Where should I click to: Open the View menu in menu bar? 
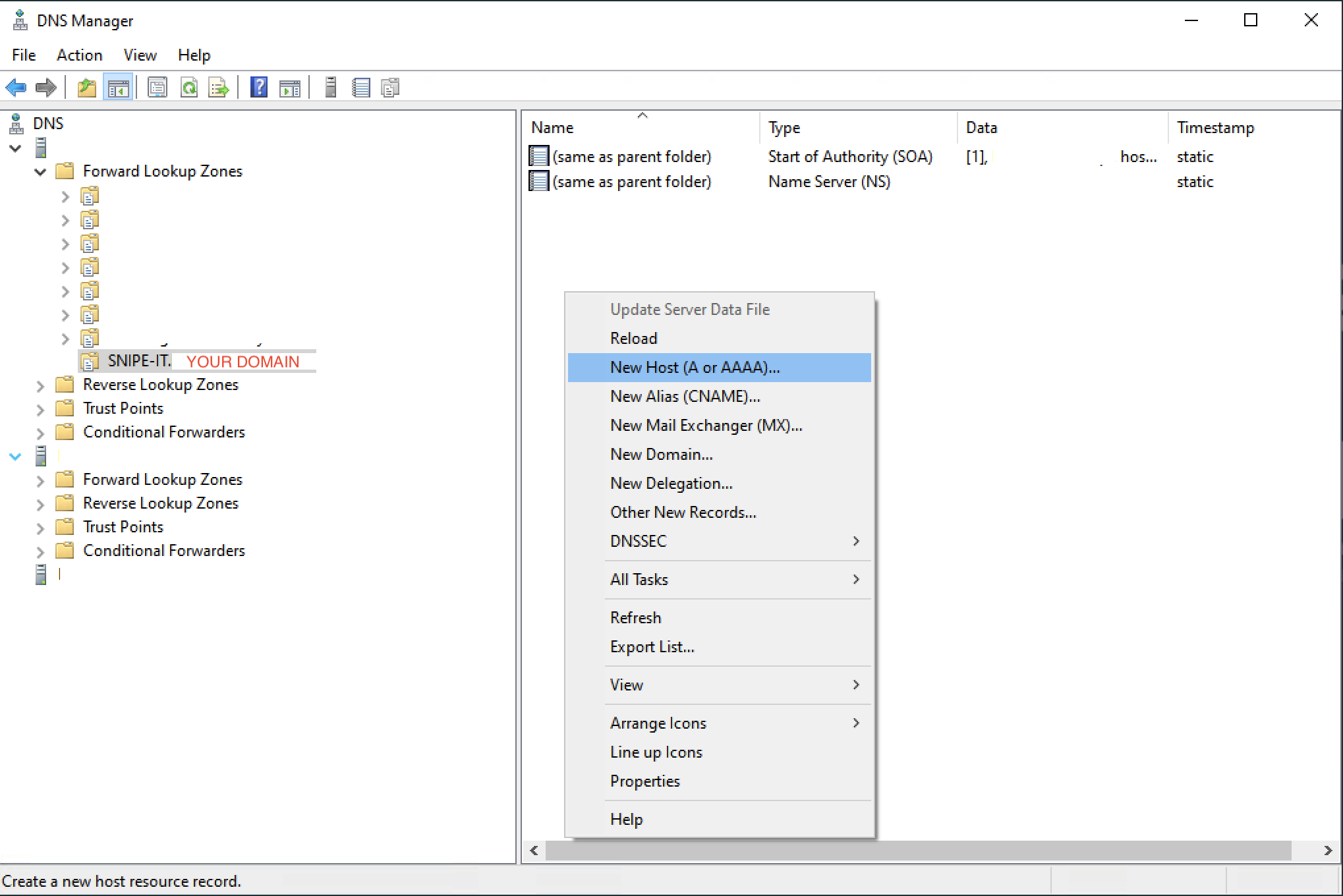click(140, 55)
